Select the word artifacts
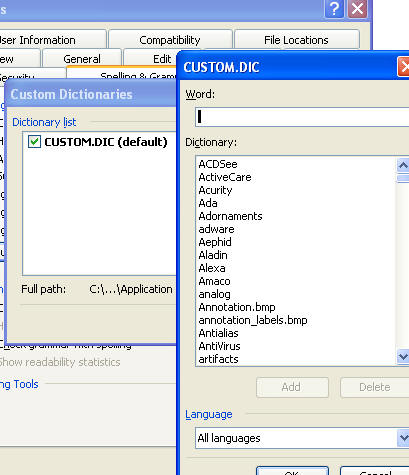The image size is (409, 475). pyautogui.click(x=218, y=359)
